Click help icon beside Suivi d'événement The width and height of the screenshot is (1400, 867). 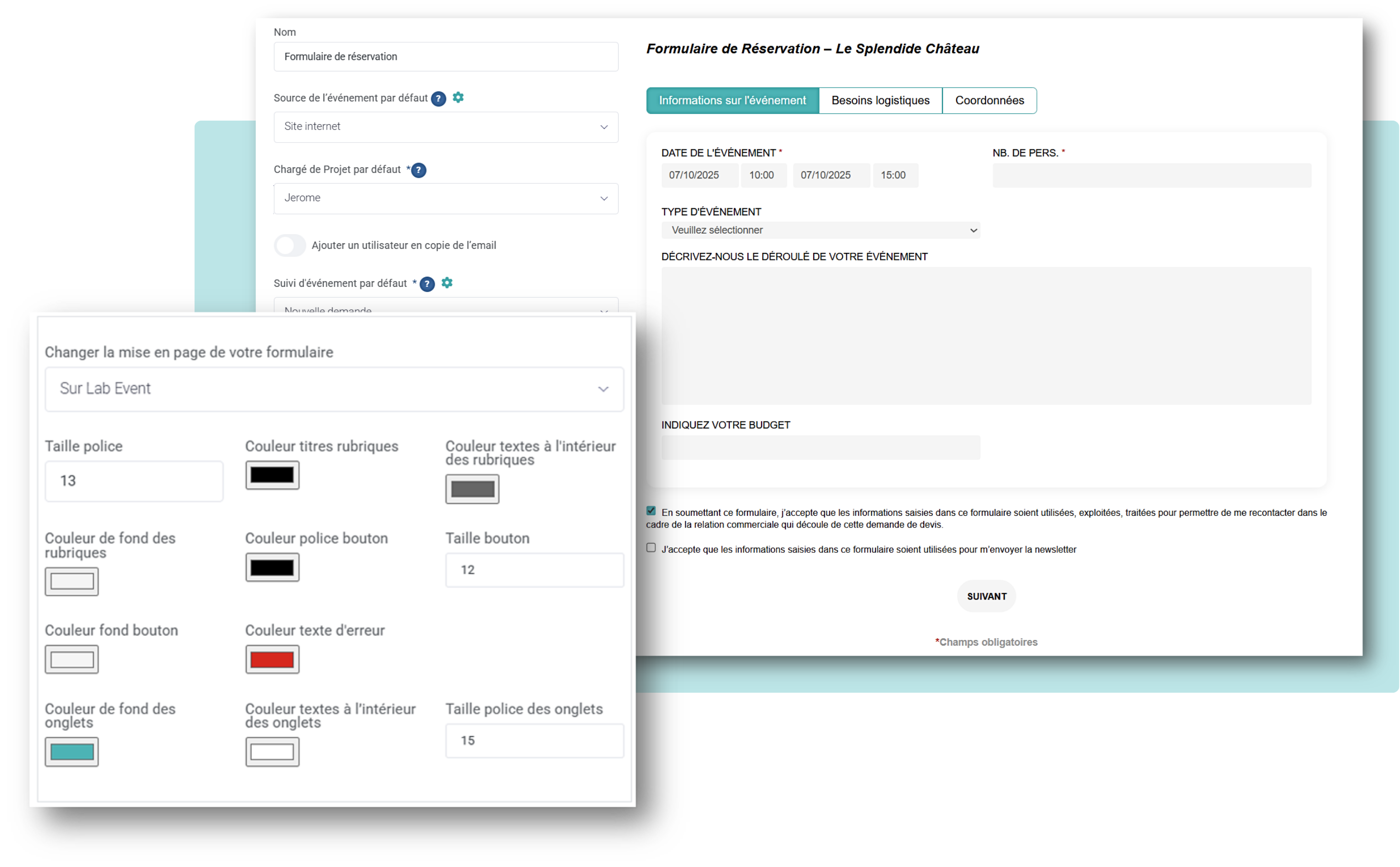pos(427,284)
